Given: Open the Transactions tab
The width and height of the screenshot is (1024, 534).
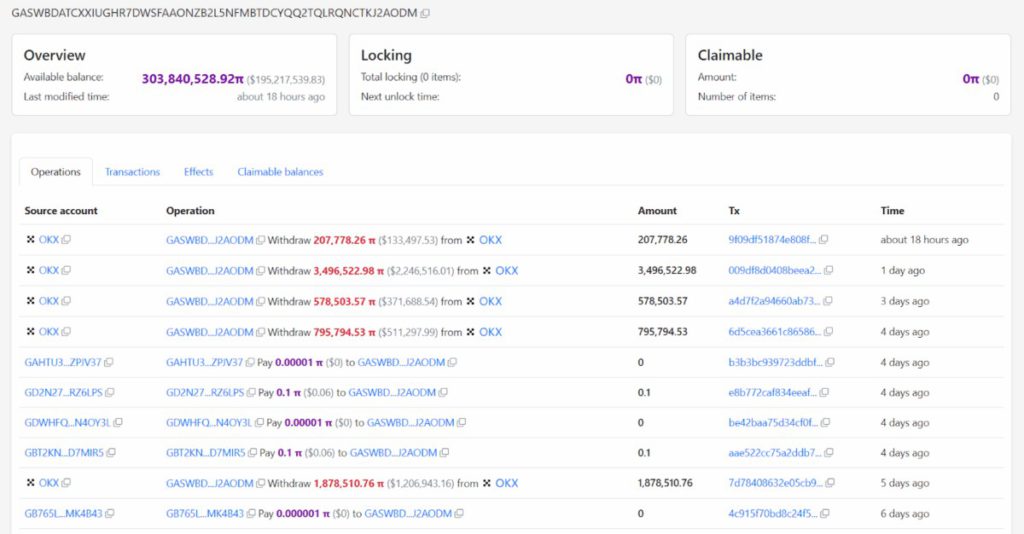Looking at the screenshot, I should pyautogui.click(x=132, y=172).
